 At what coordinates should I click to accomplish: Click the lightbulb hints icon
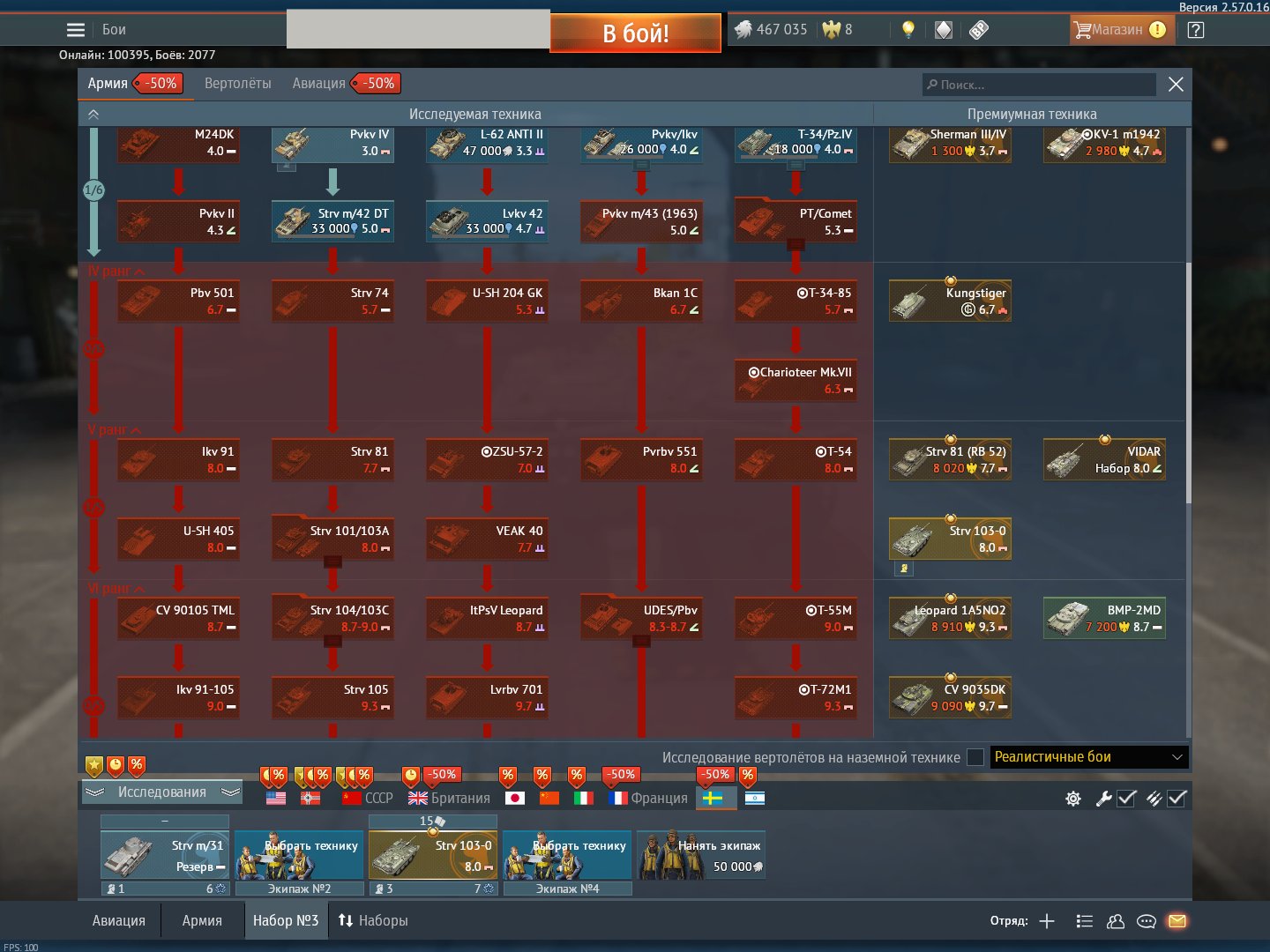tap(908, 30)
